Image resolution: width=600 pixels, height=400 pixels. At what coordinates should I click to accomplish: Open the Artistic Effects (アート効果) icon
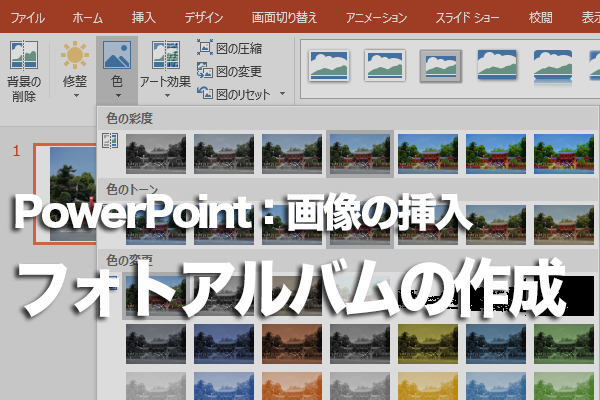click(x=166, y=55)
